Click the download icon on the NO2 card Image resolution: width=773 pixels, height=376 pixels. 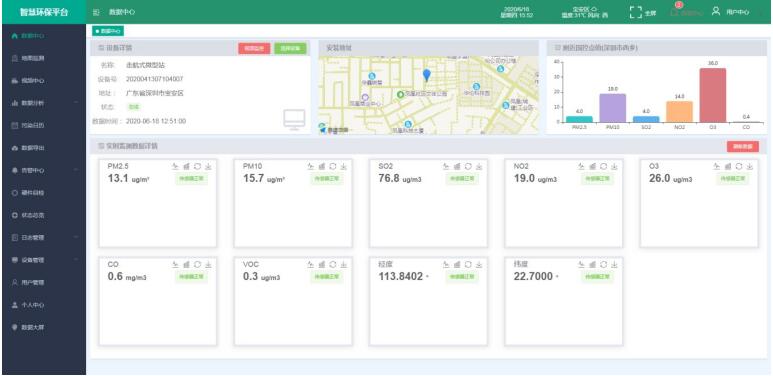[614, 167]
